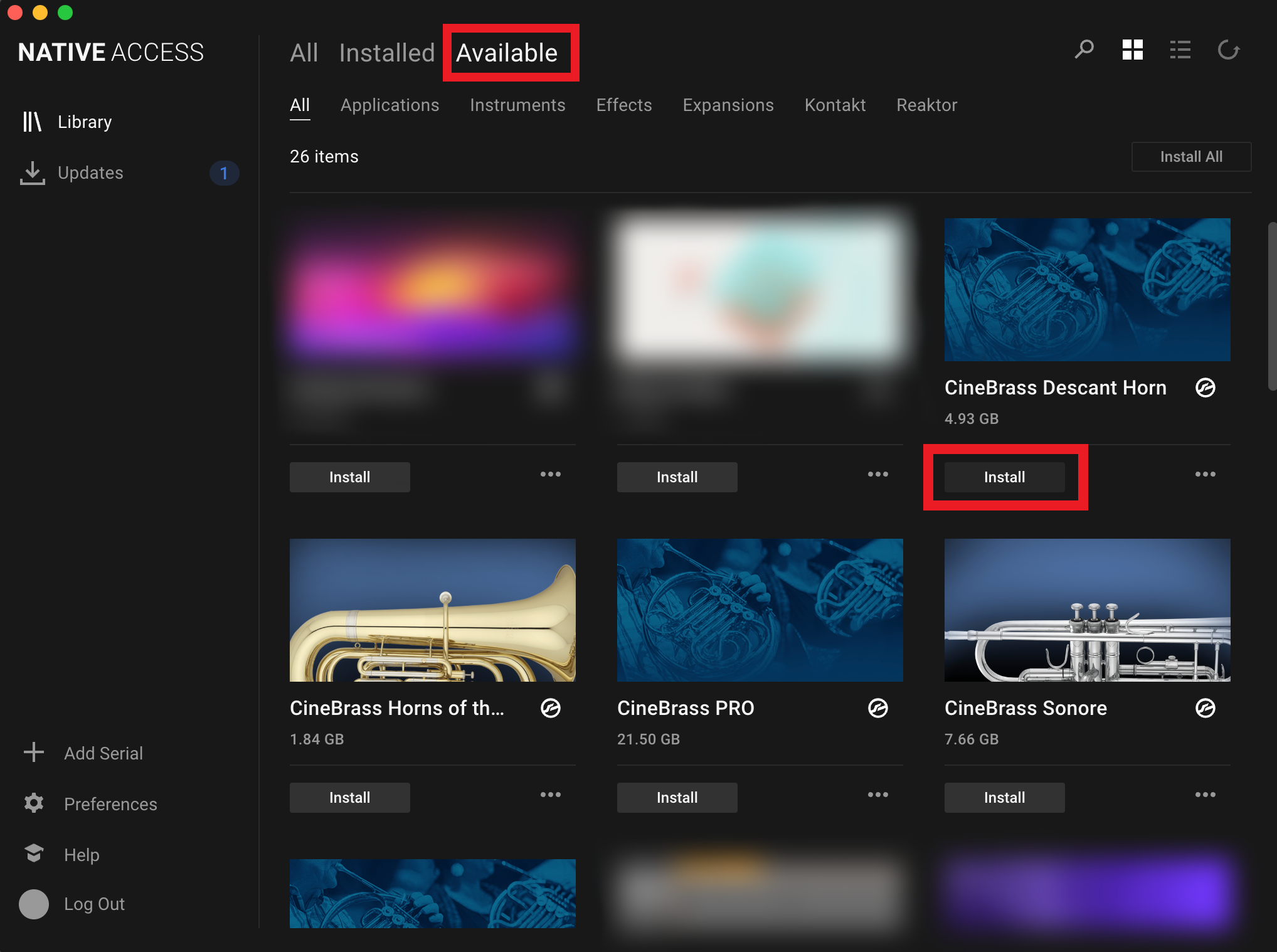Filter by Instruments category

click(517, 105)
